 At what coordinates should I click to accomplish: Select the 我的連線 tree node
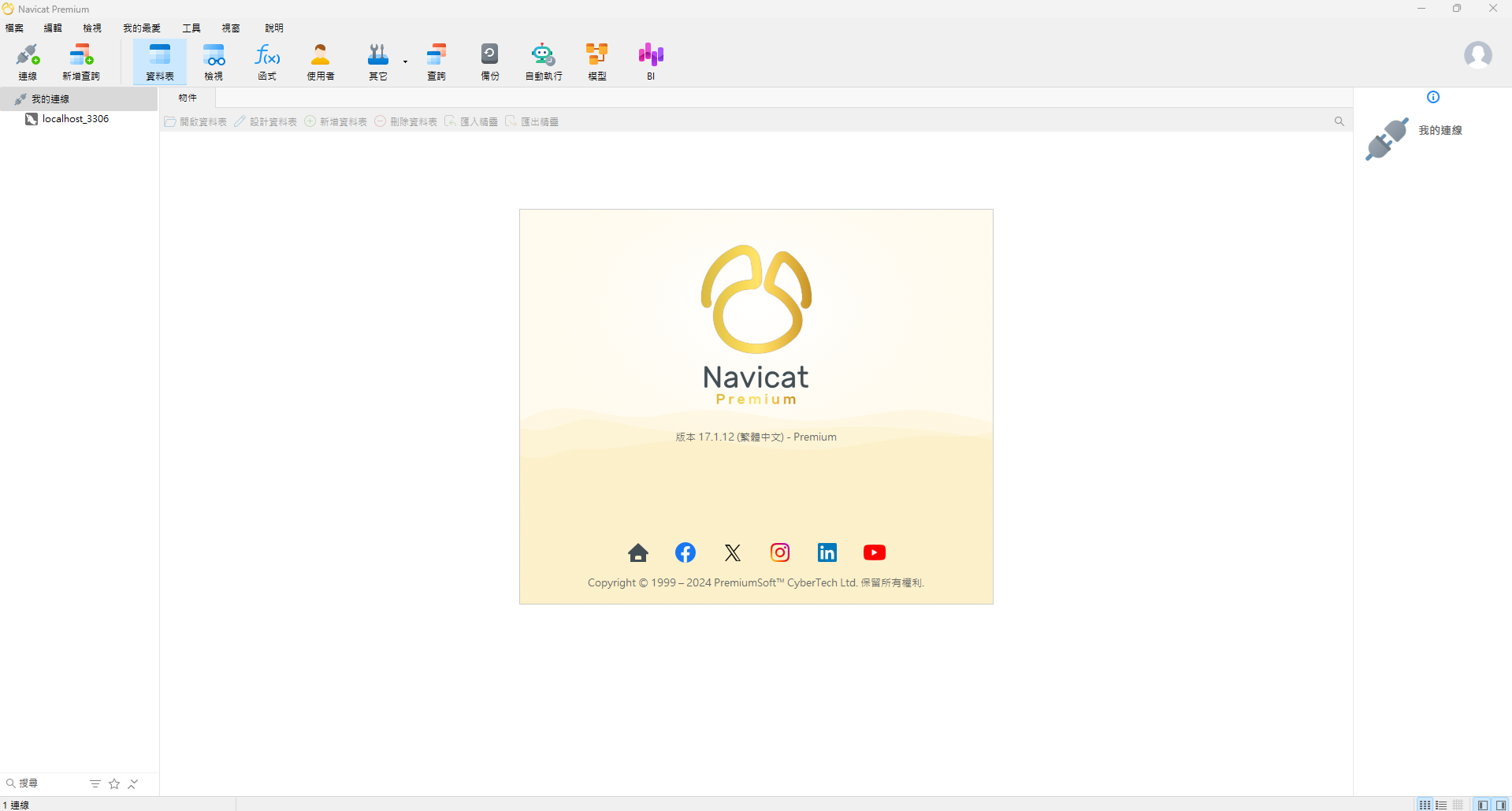pos(79,99)
